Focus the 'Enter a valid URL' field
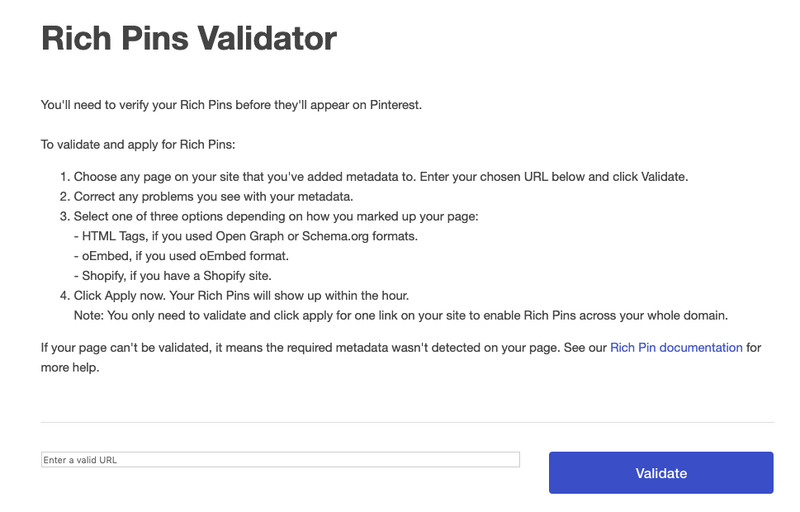800x512 pixels. [x=280, y=459]
